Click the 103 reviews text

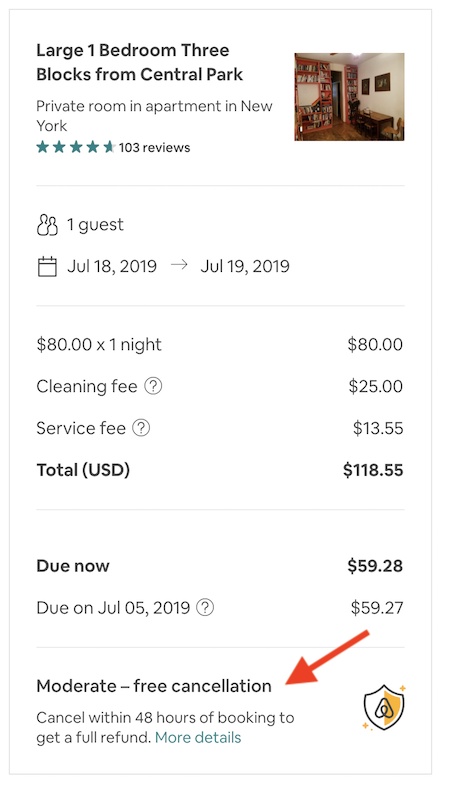[x=154, y=148]
